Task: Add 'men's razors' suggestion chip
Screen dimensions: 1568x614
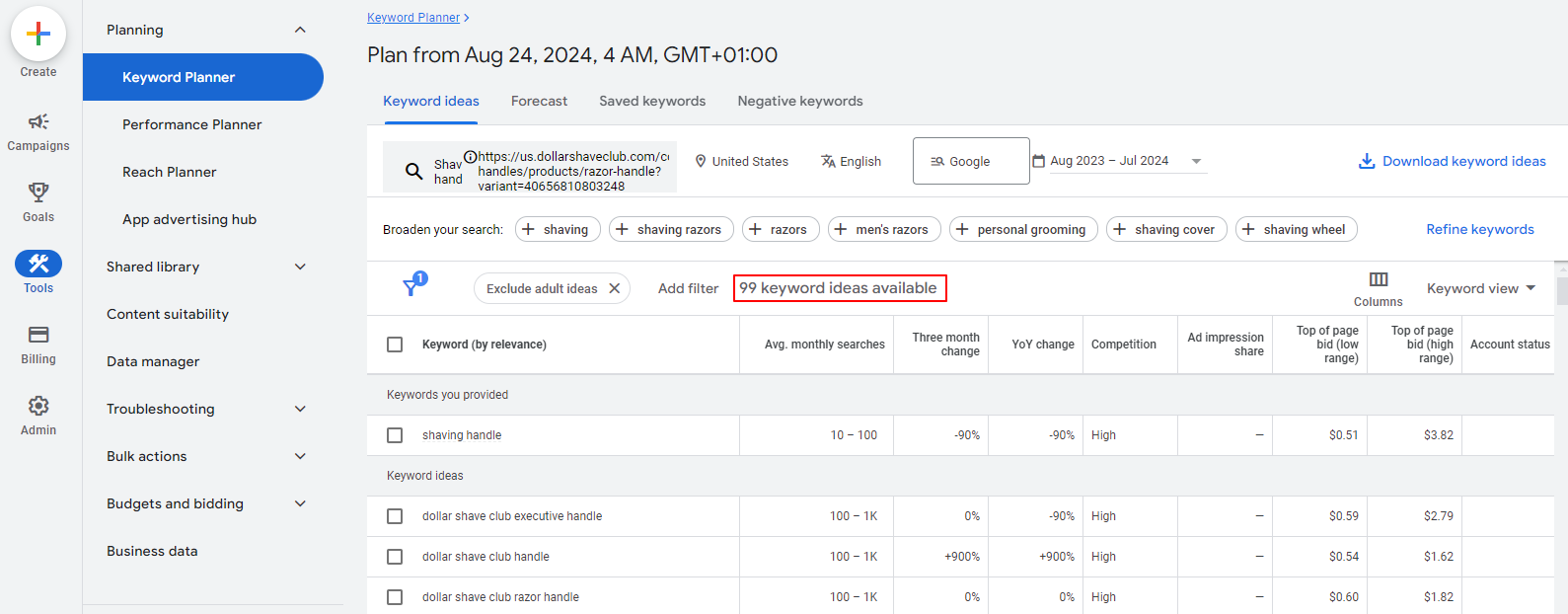Action: pyautogui.click(x=884, y=229)
